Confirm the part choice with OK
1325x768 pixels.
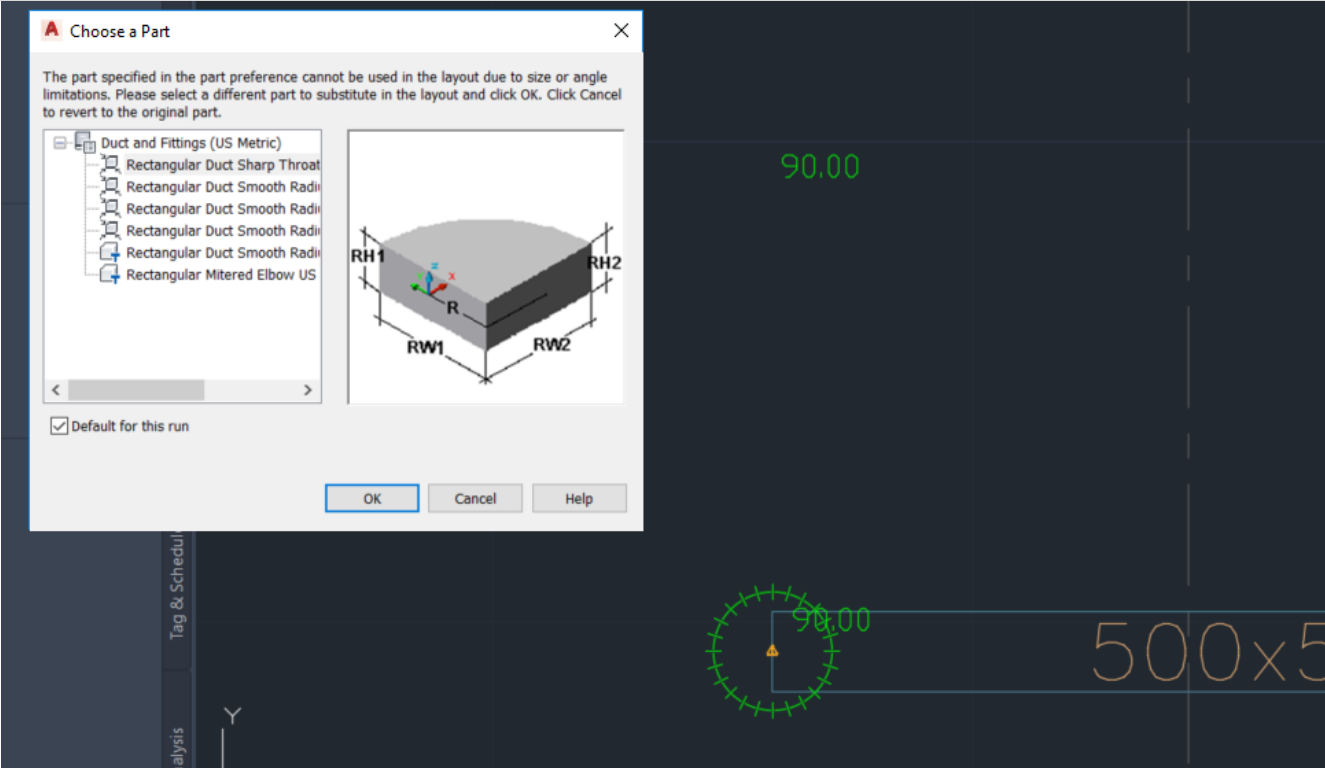371,498
